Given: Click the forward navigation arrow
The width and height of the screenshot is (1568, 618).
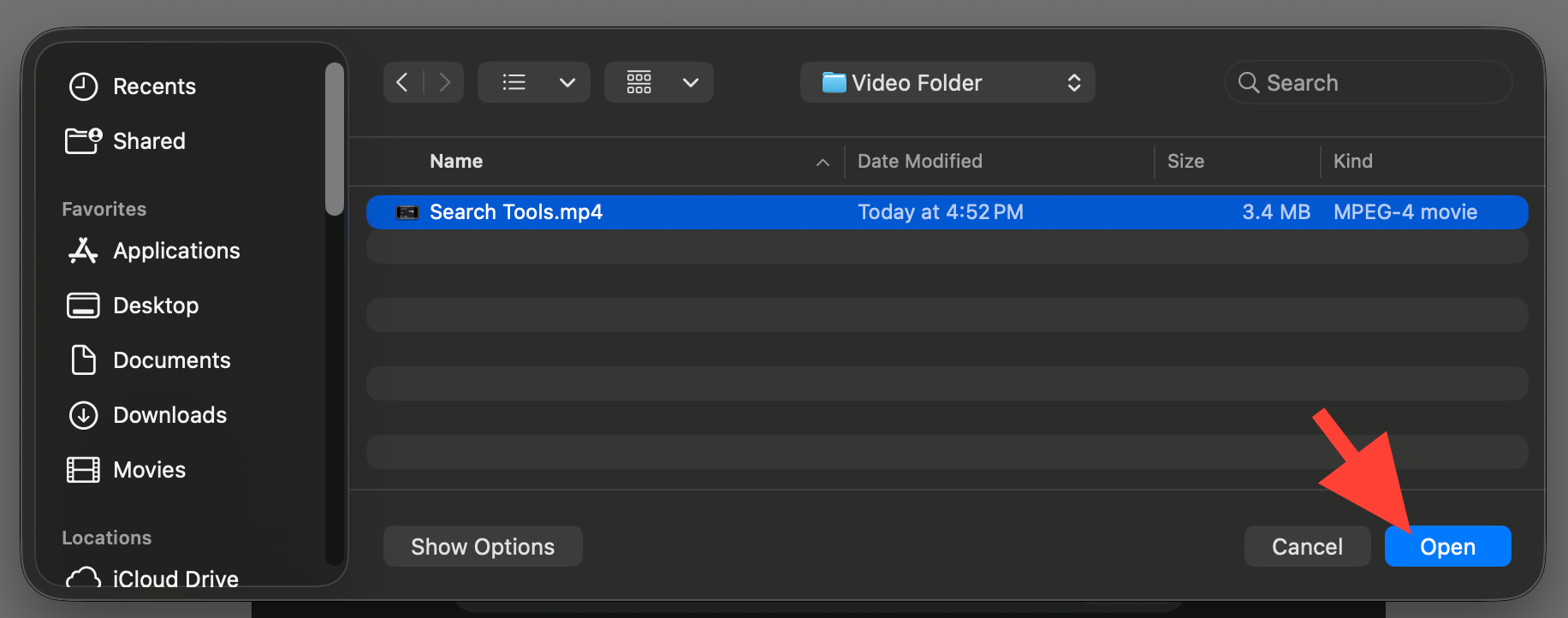Looking at the screenshot, I should [444, 82].
